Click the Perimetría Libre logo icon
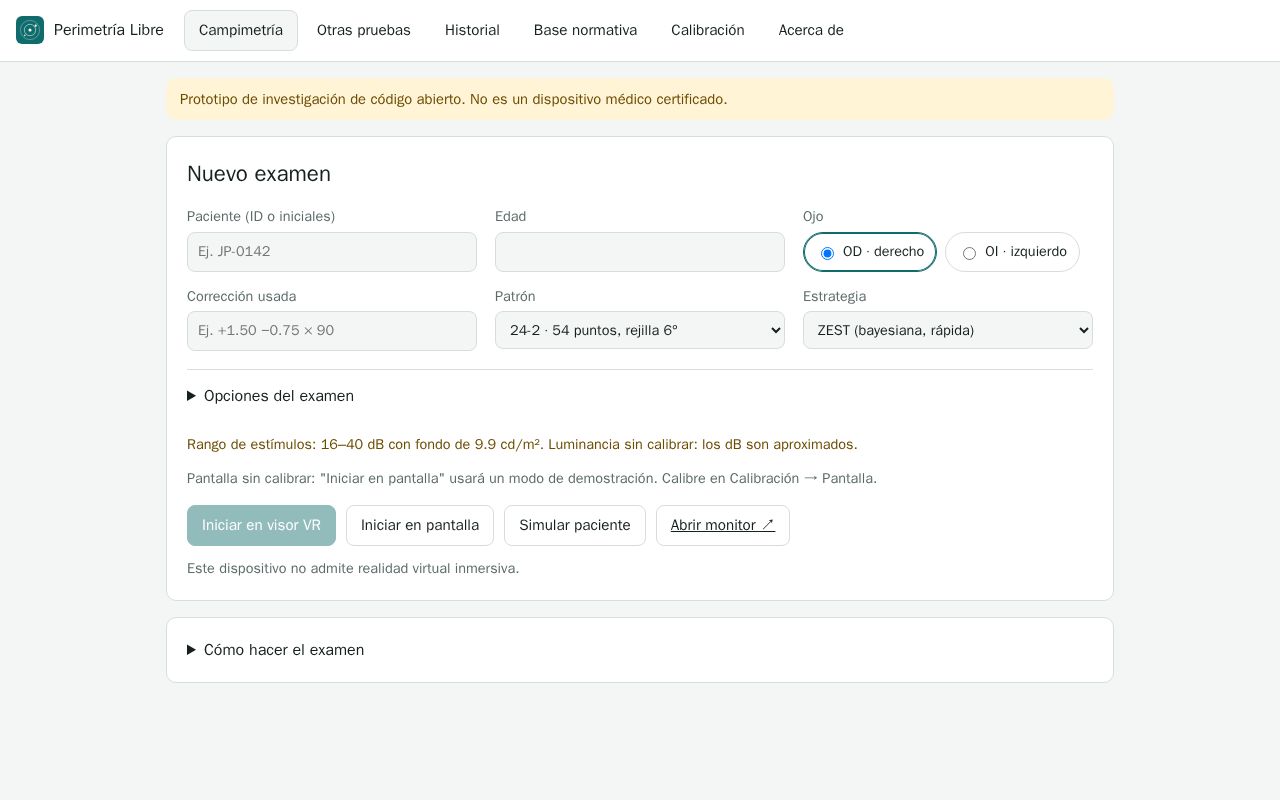Image resolution: width=1280 pixels, height=800 pixels. point(30,30)
